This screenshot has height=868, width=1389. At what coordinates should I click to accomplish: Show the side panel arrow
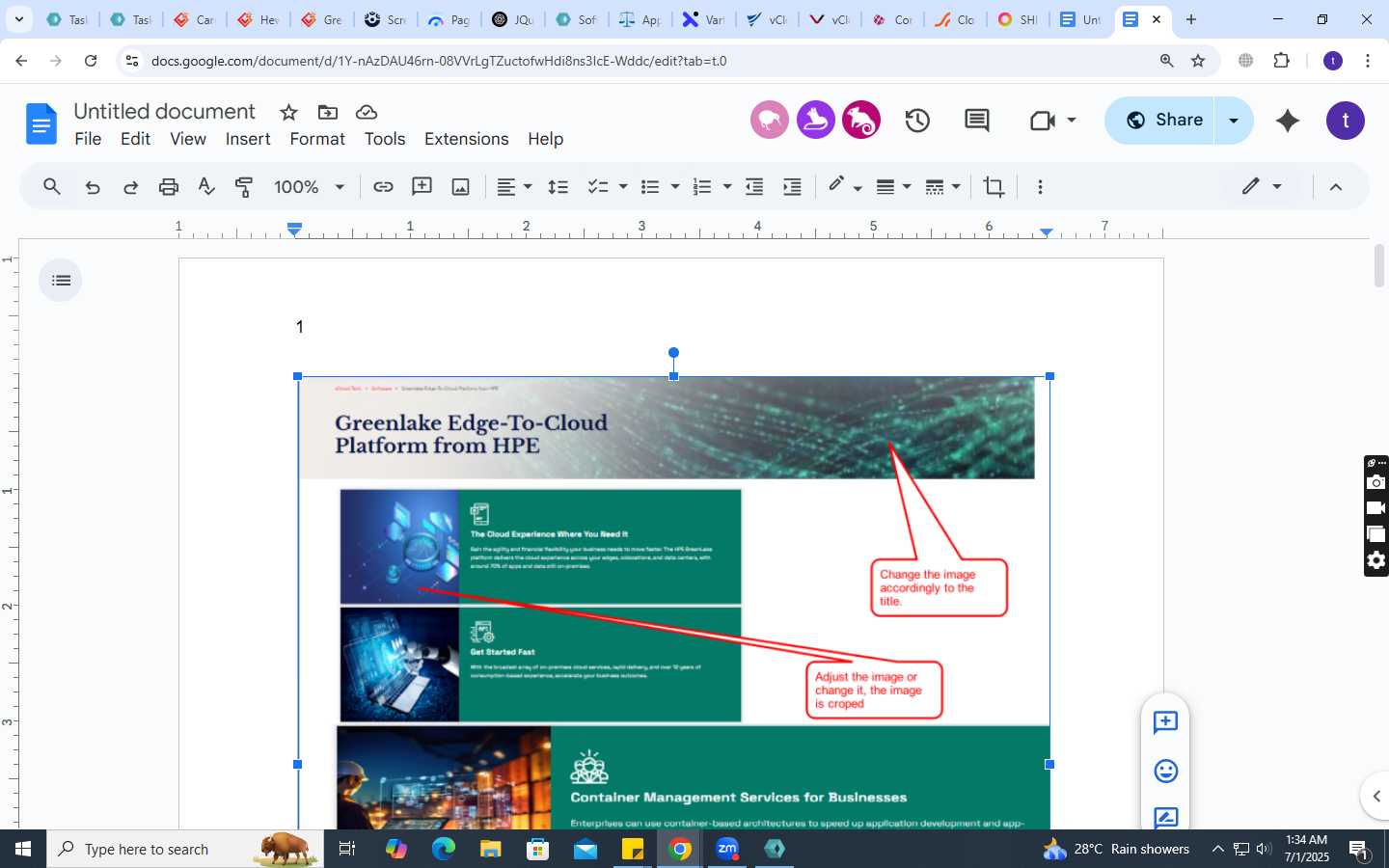[x=1376, y=797]
